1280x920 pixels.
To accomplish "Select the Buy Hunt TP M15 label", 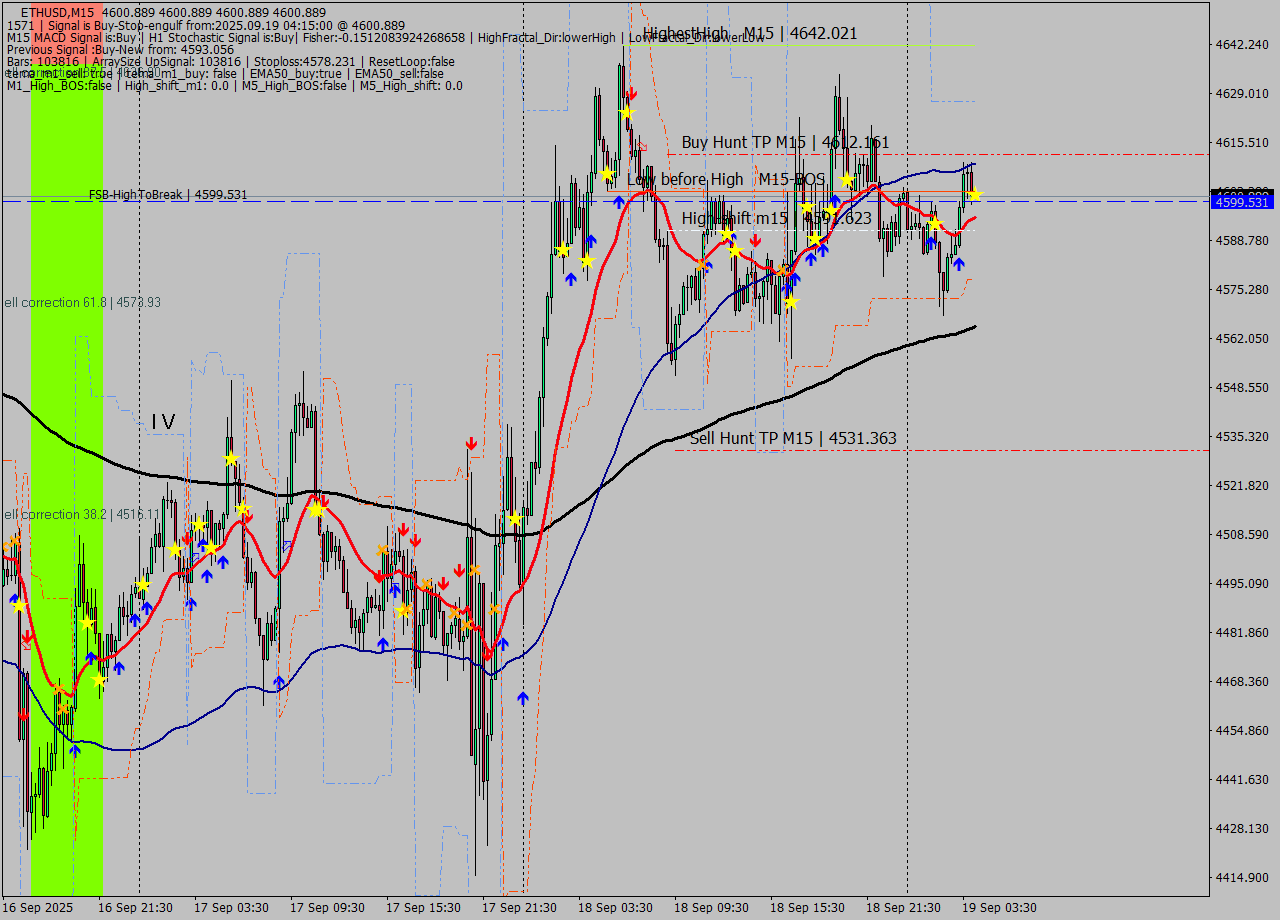I will pyautogui.click(x=785, y=143).
